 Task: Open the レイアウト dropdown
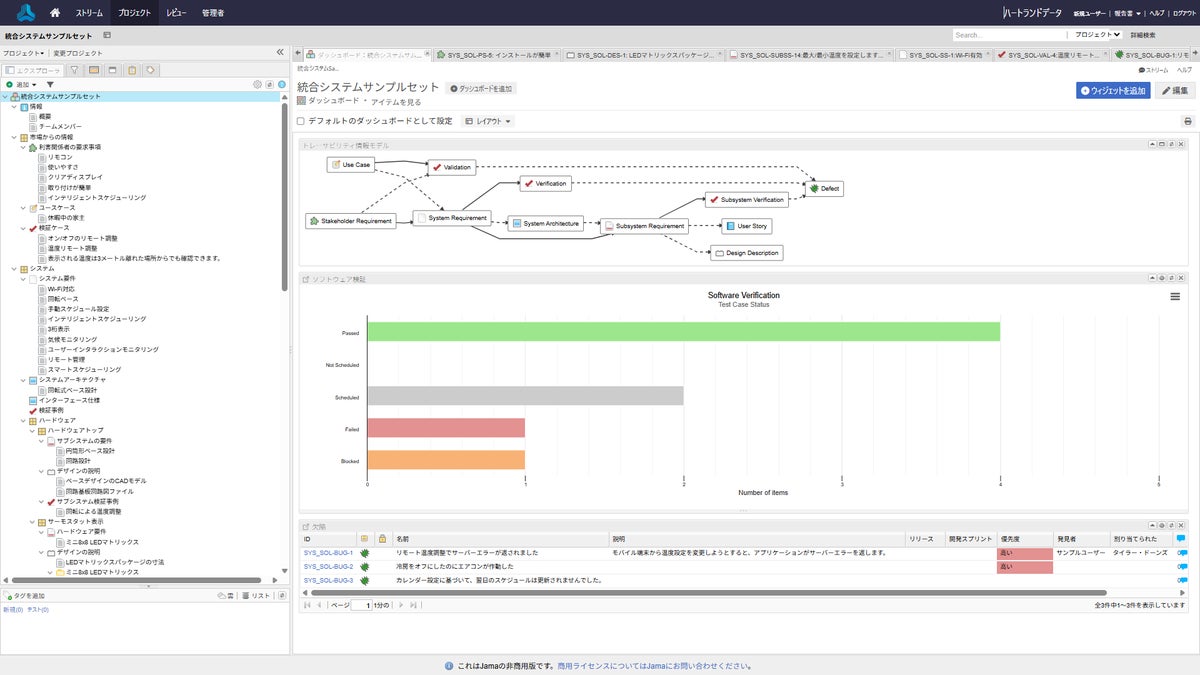[x=489, y=121]
